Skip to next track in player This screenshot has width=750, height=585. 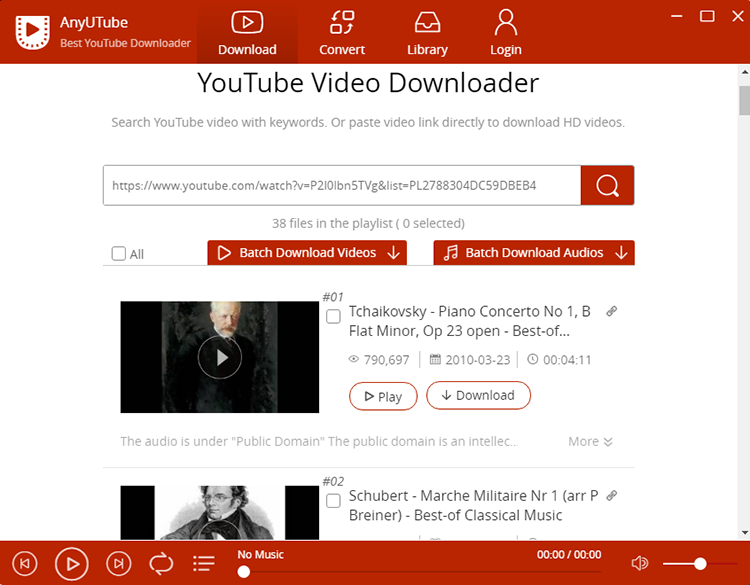click(119, 563)
